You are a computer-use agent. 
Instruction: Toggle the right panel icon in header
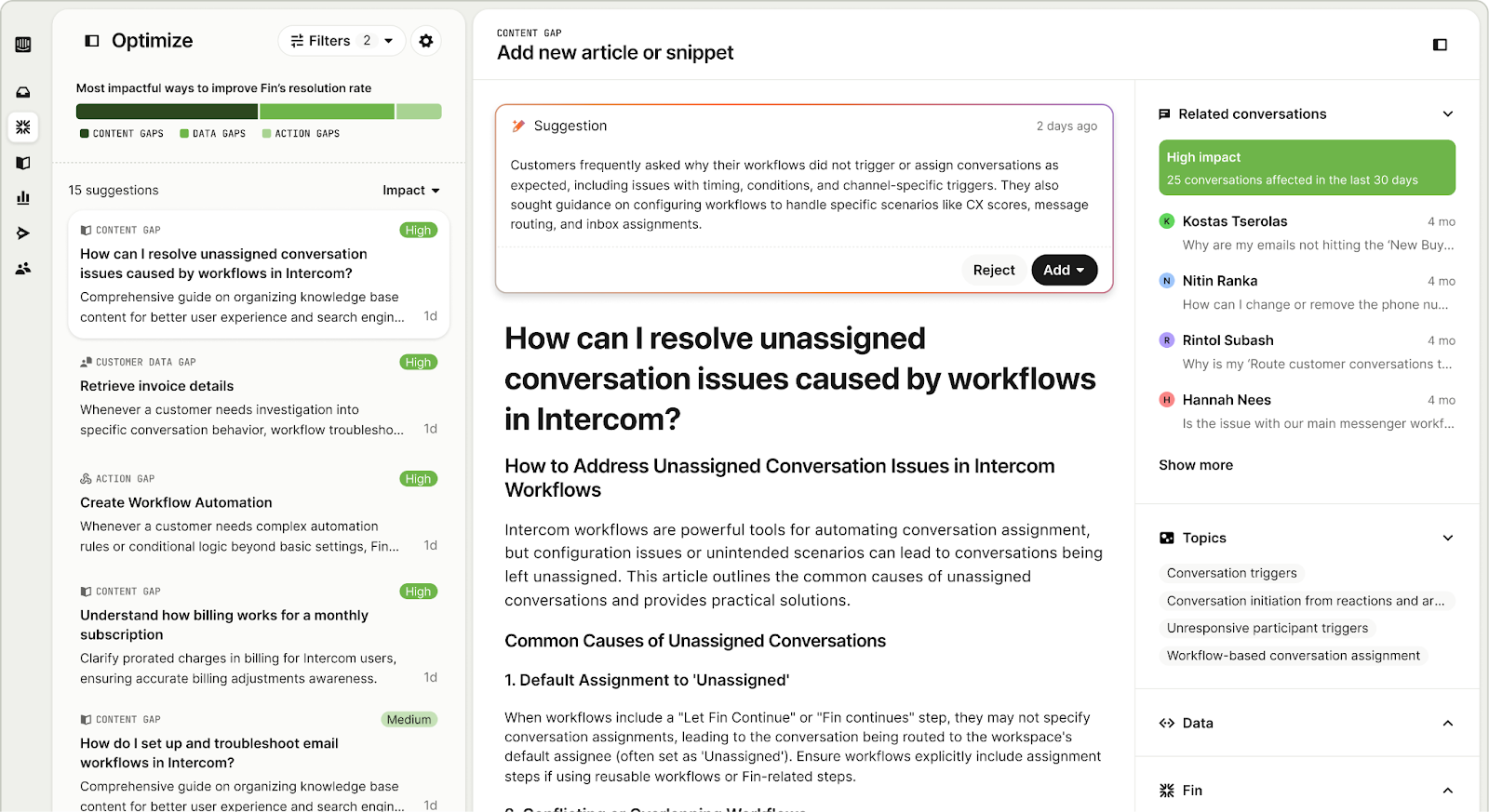pos(1440,45)
